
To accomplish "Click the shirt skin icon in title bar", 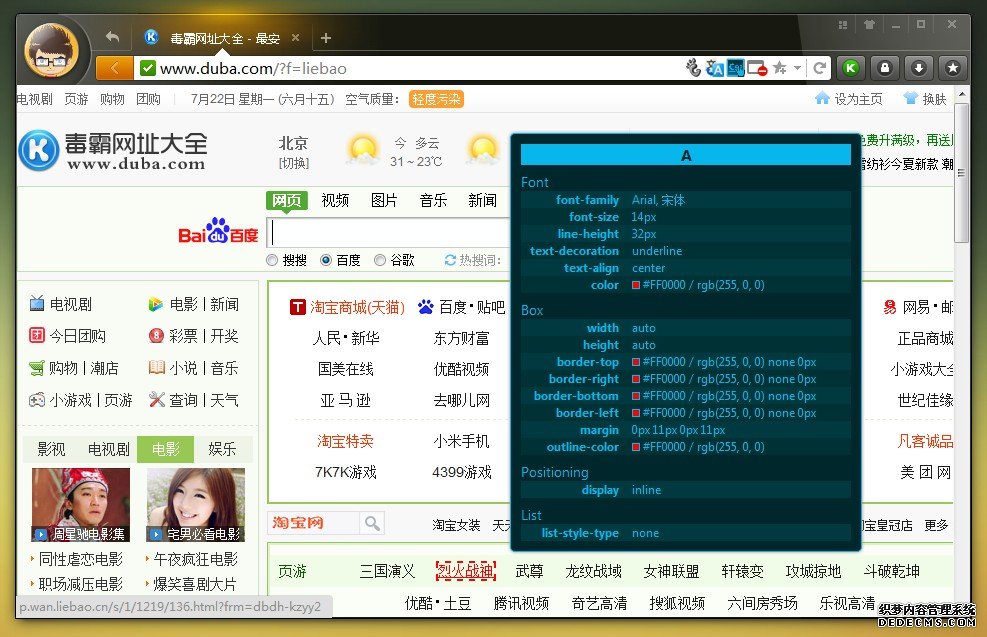I will [x=869, y=25].
